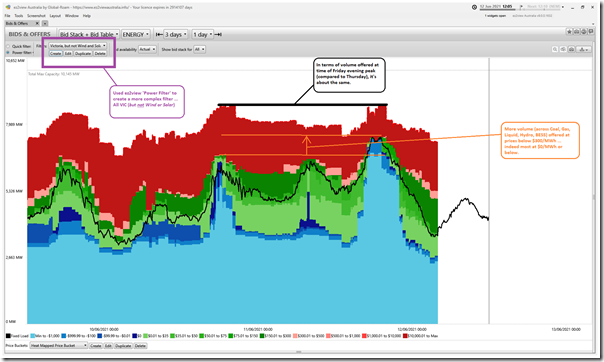Jump to end with right arrow-bar icon
Viewport: 604px width, 362px height.
(x=218, y=35)
